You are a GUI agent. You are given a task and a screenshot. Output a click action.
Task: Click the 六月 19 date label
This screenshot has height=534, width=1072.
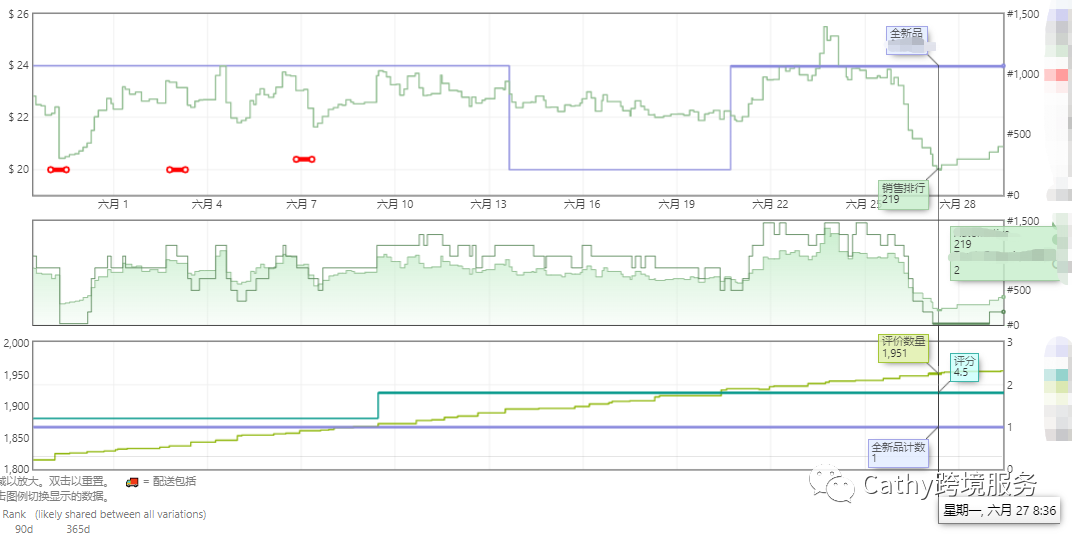677,204
